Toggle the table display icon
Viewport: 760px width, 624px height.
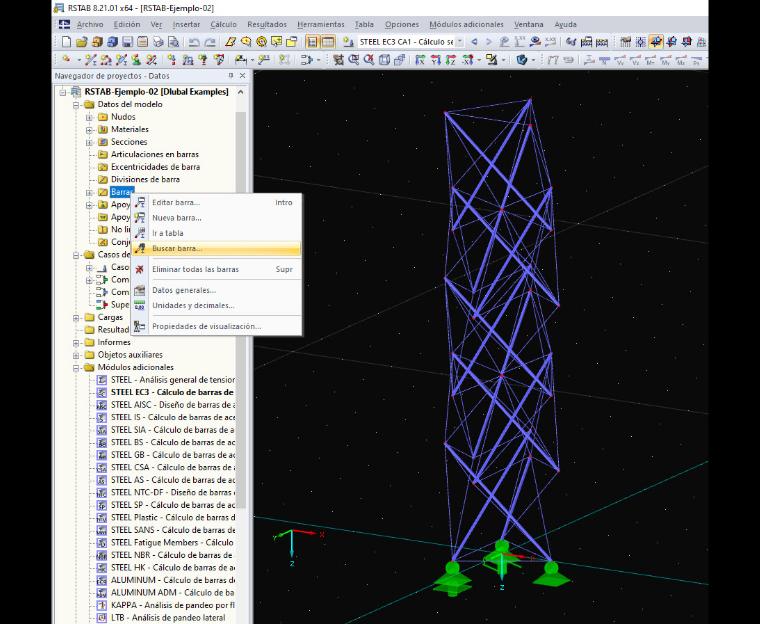[x=328, y=42]
